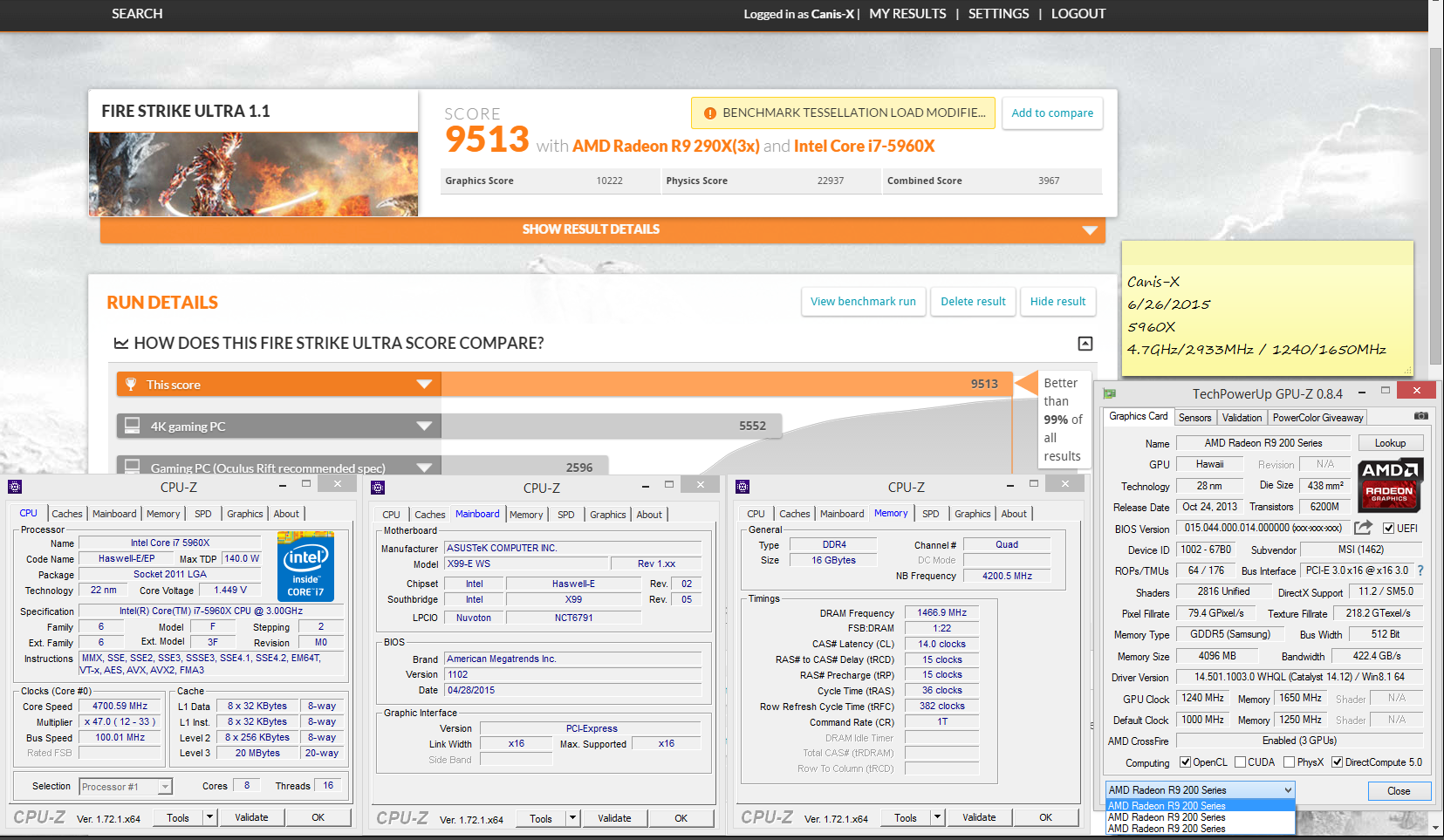
Task: Open the Tools dropdown arrow in the CPU-Z Mainboard window
Action: 572,818
